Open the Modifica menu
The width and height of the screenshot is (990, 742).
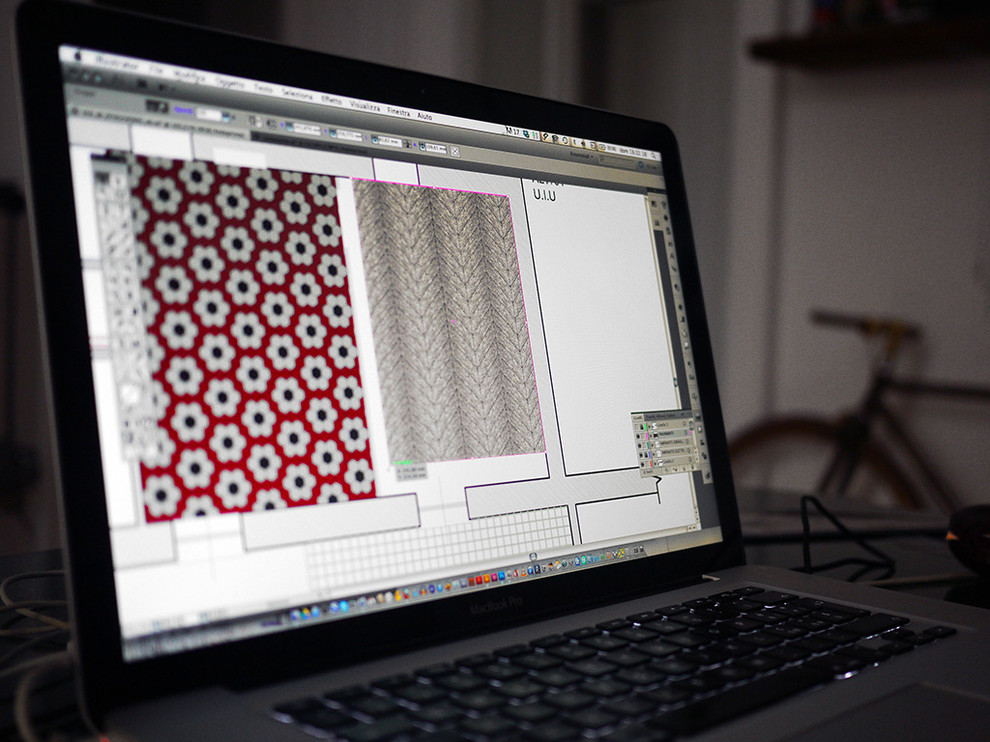tap(187, 76)
